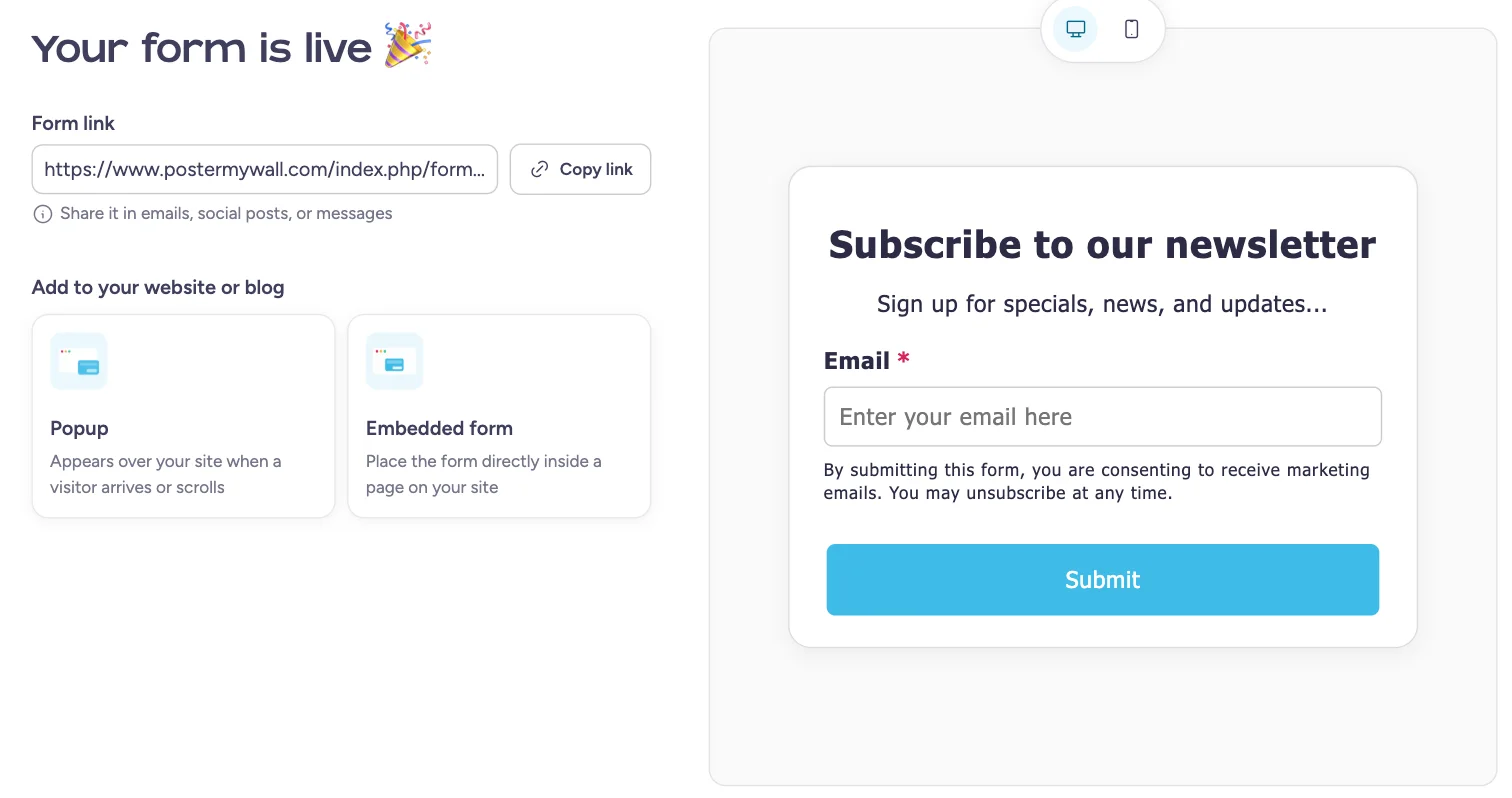Click the chain link icon in Copy link
The width and height of the screenshot is (1512, 798).
click(539, 169)
